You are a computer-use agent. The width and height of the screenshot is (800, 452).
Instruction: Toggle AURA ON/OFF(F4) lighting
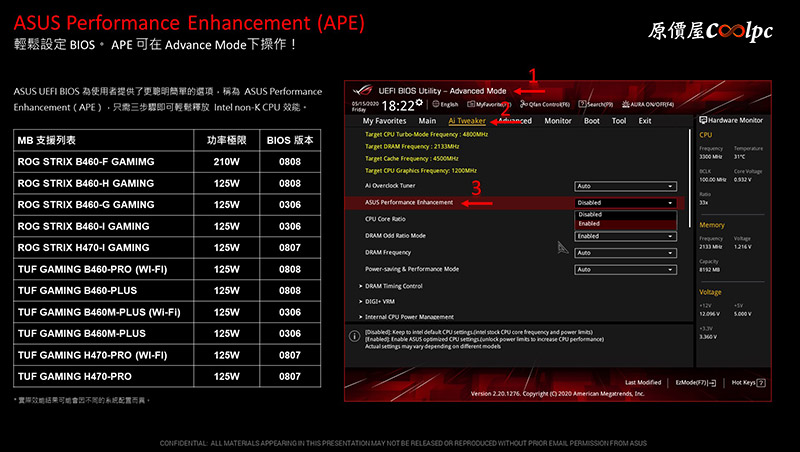coord(648,104)
